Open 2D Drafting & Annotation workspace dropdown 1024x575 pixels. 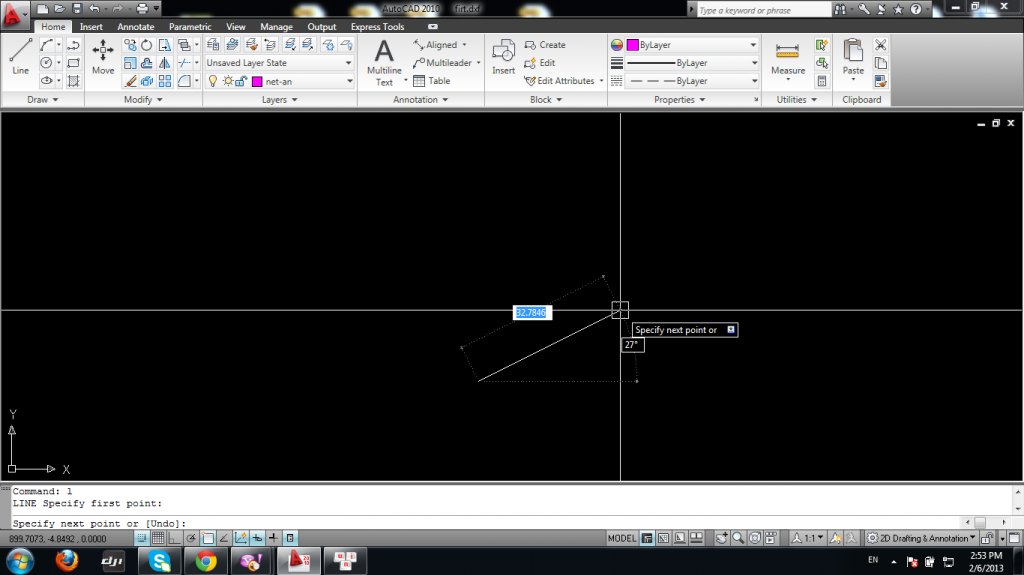click(x=921, y=538)
